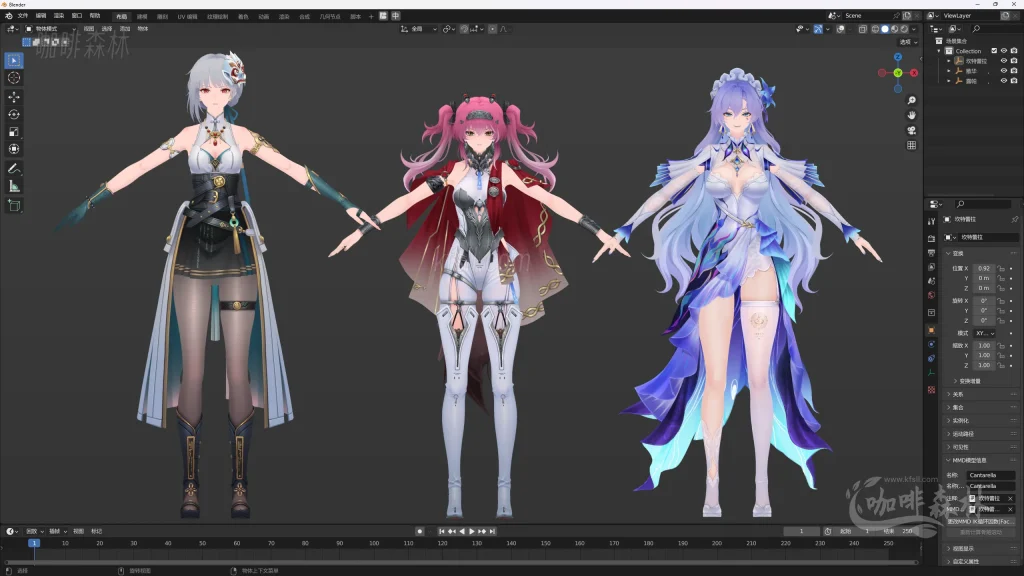The image size is (1024, 576).
Task: Select the Annotate tool
Action: click(x=14, y=169)
